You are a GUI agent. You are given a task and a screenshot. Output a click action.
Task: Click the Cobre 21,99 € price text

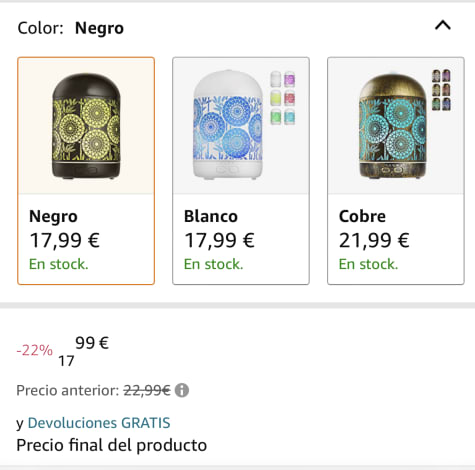point(374,240)
